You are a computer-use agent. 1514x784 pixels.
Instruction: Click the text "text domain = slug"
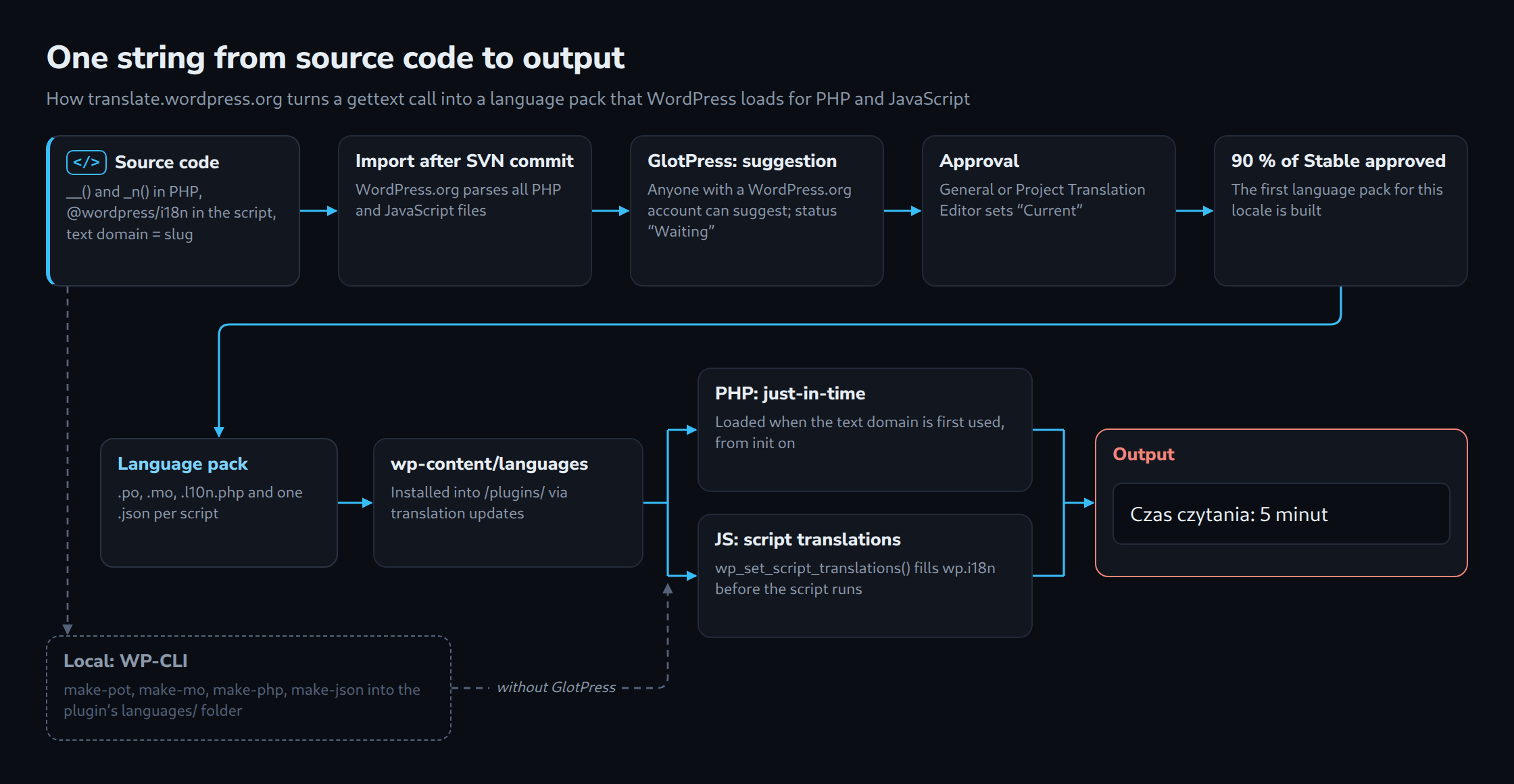[x=130, y=235]
